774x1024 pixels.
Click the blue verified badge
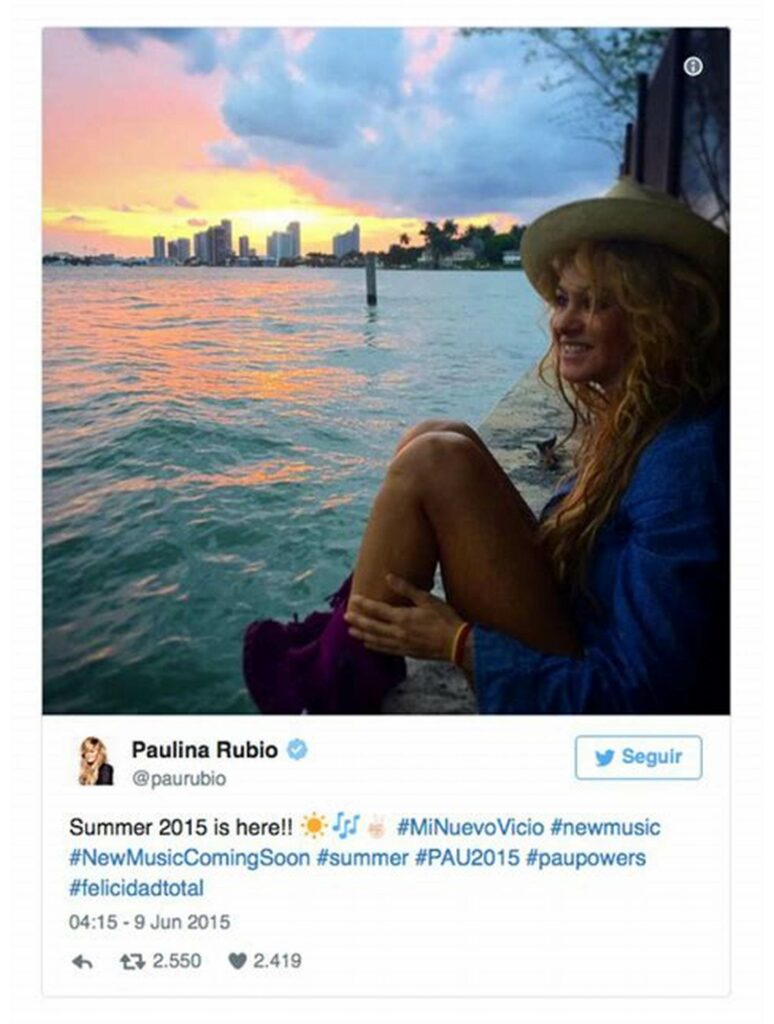tap(298, 750)
